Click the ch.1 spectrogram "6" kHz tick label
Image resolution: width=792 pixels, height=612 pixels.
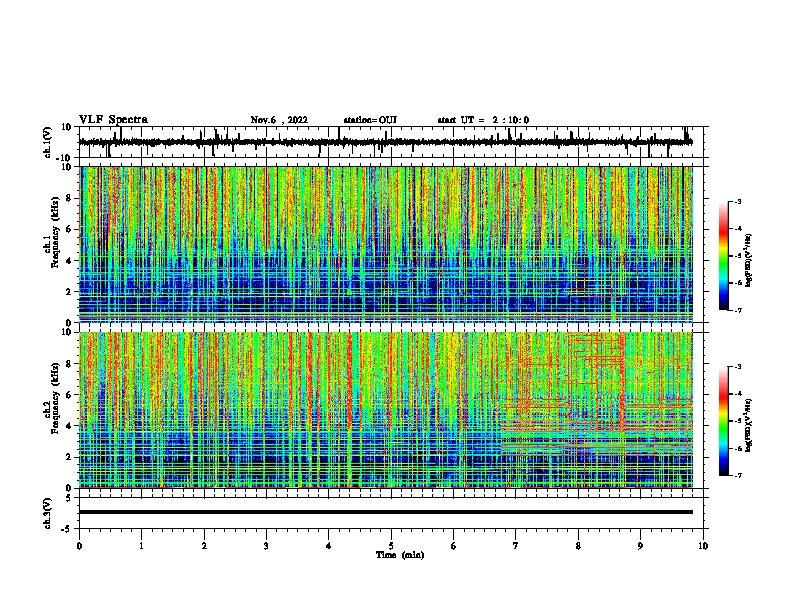coord(69,230)
